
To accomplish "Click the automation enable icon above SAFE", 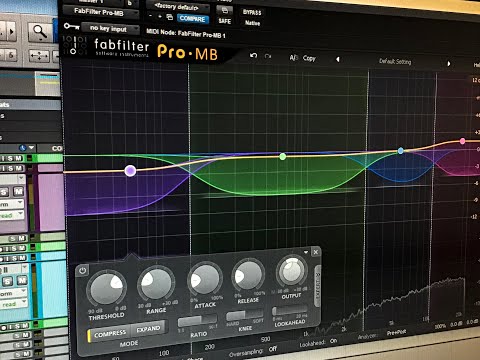I will (x=225, y=10).
